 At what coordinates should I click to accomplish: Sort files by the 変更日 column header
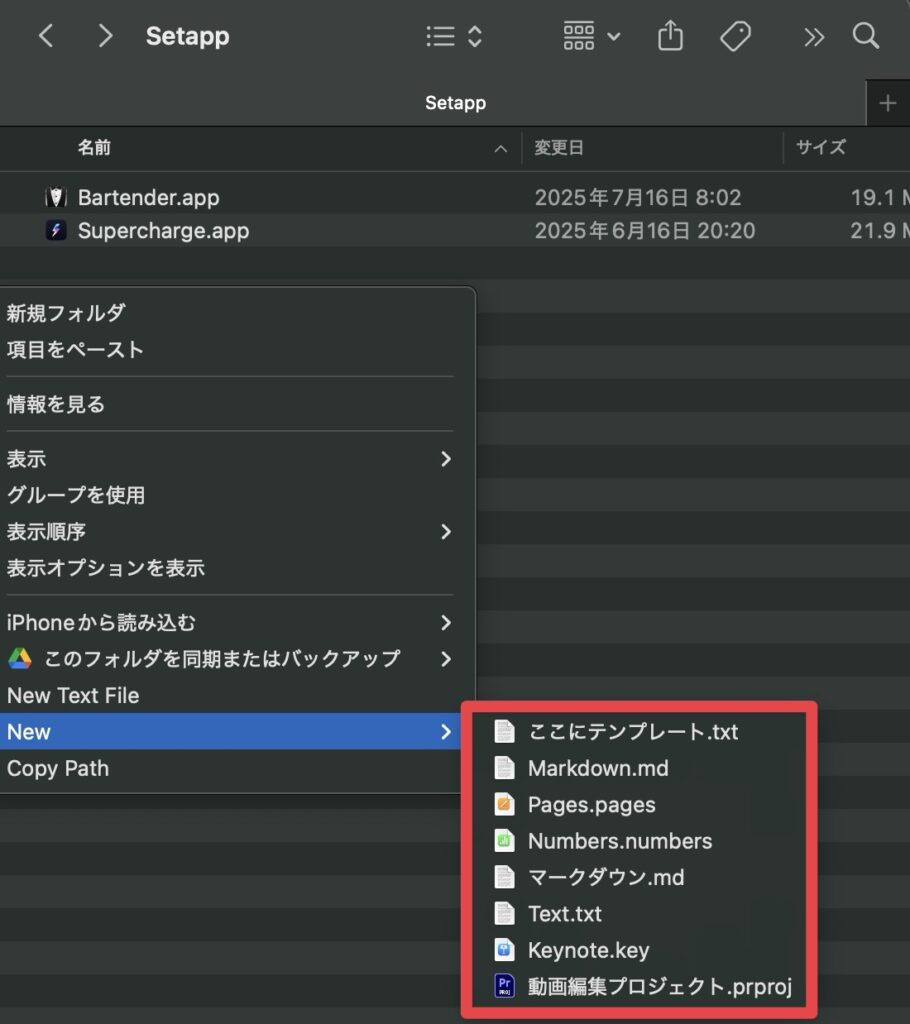click(x=559, y=148)
